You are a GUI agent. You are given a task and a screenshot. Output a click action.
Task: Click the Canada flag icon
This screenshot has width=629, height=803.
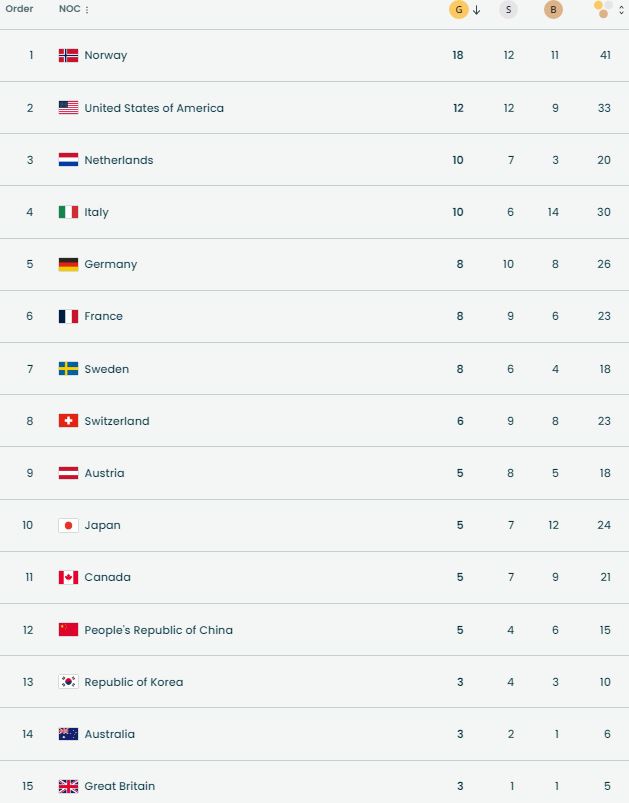tap(68, 578)
